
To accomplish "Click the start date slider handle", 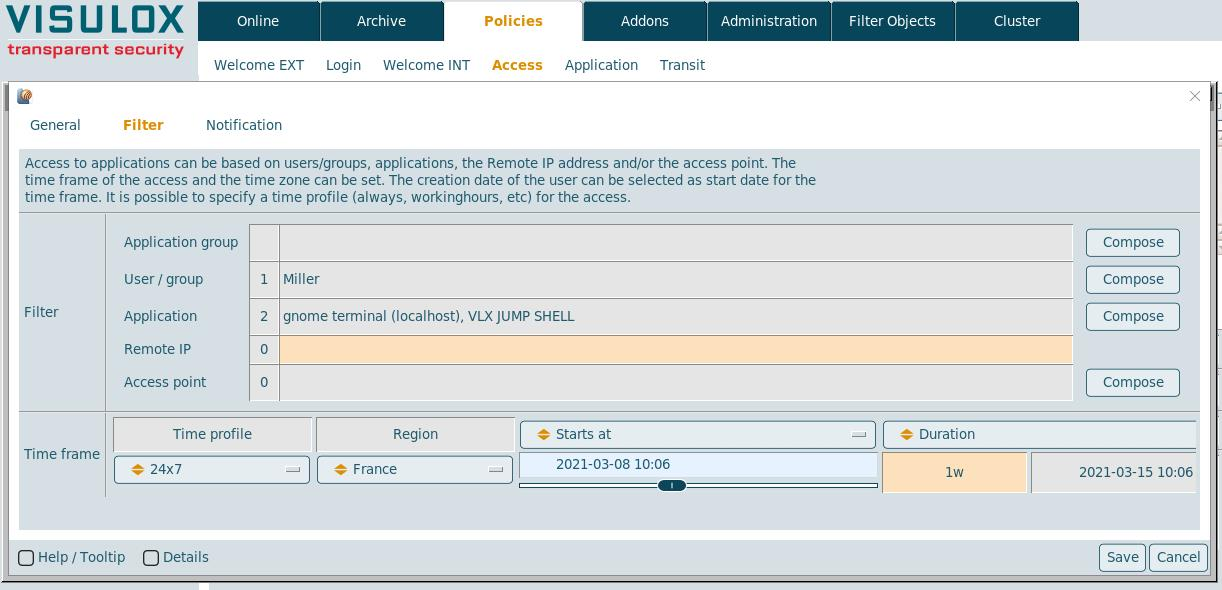I will click(672, 486).
